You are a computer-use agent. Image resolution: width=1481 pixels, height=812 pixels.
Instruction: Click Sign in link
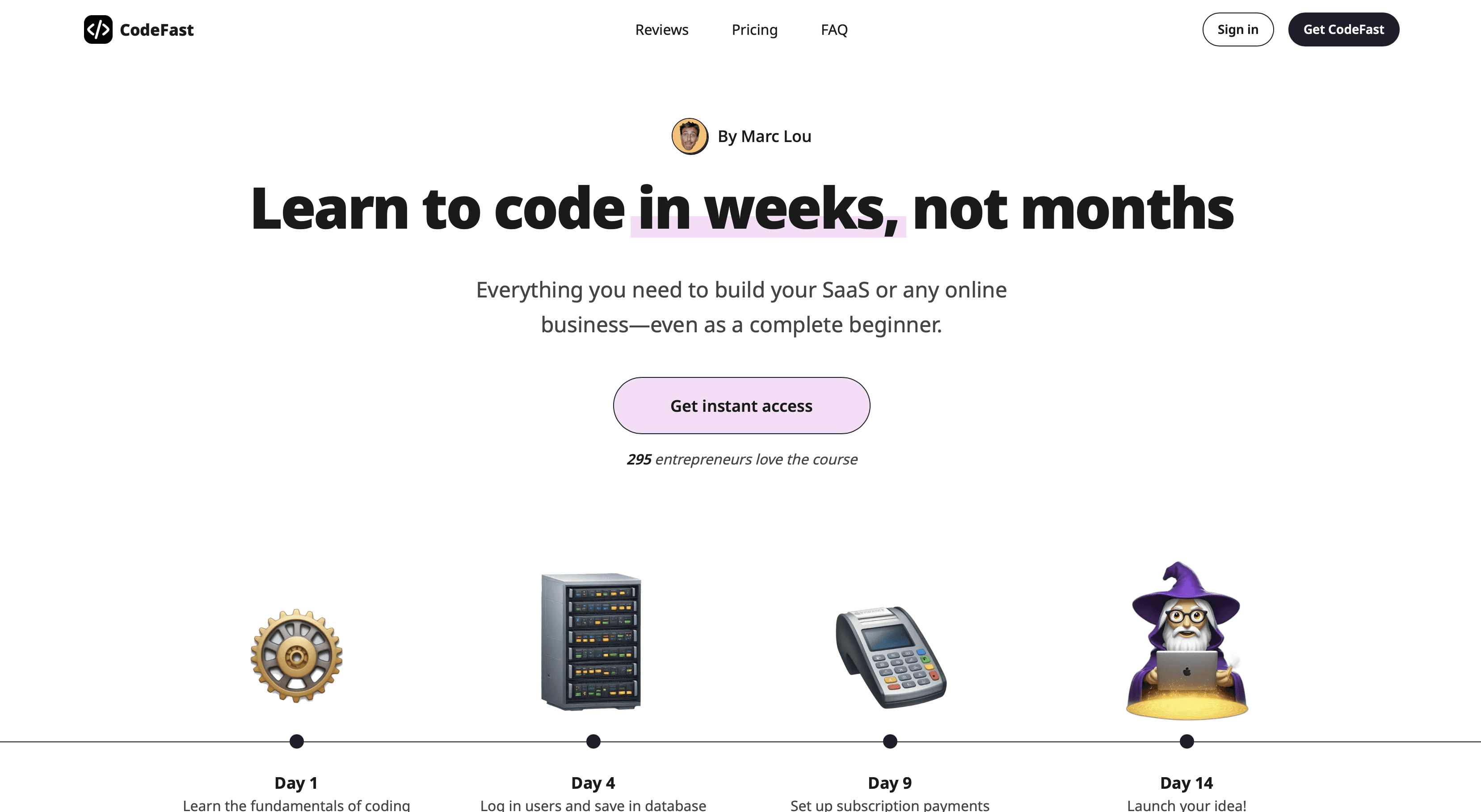click(x=1237, y=29)
